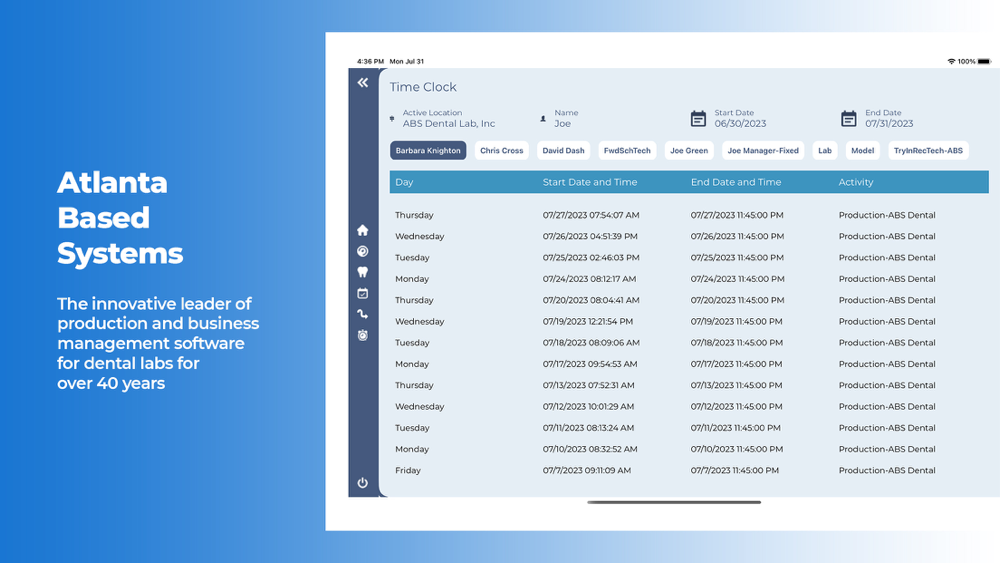Click the End Date calendar icon

pos(849,119)
